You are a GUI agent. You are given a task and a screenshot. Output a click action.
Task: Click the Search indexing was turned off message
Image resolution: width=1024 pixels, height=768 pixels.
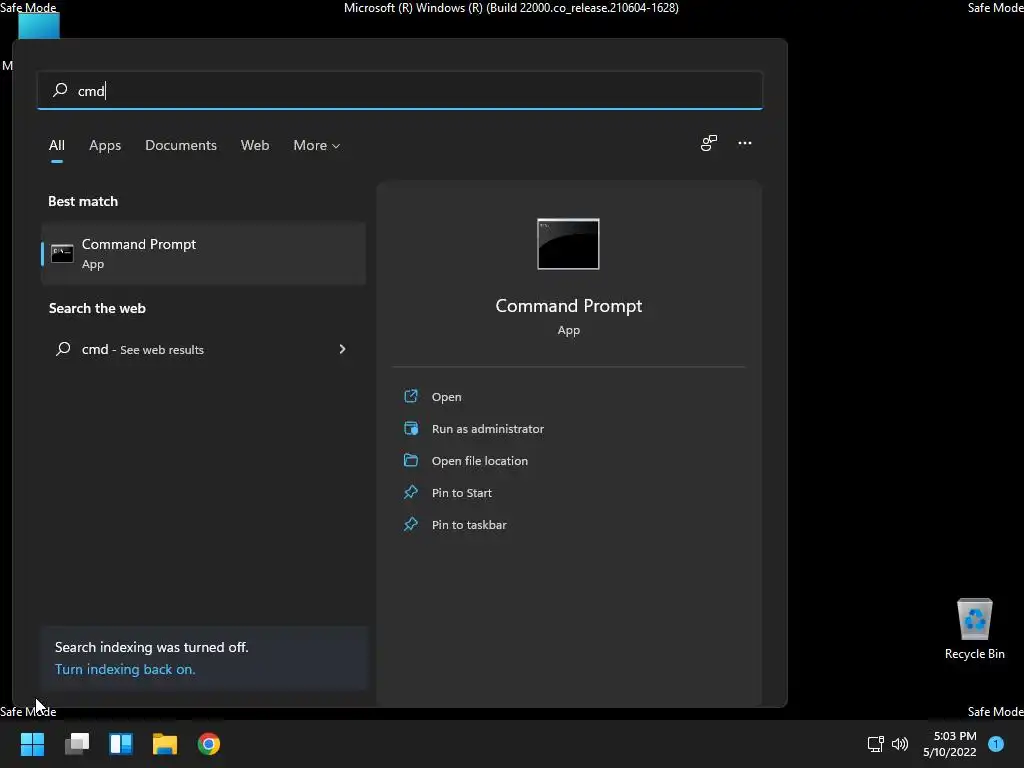(152, 647)
